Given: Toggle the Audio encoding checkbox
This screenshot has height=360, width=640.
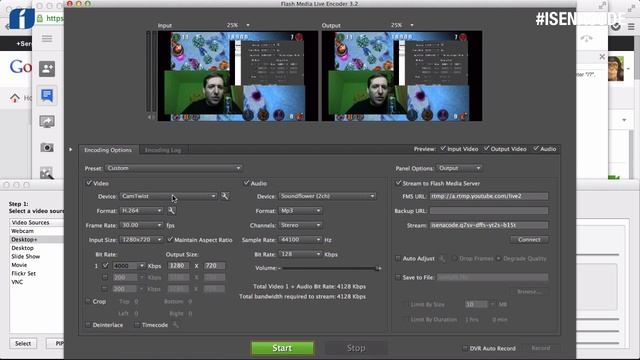Looking at the screenshot, I should coord(246,183).
